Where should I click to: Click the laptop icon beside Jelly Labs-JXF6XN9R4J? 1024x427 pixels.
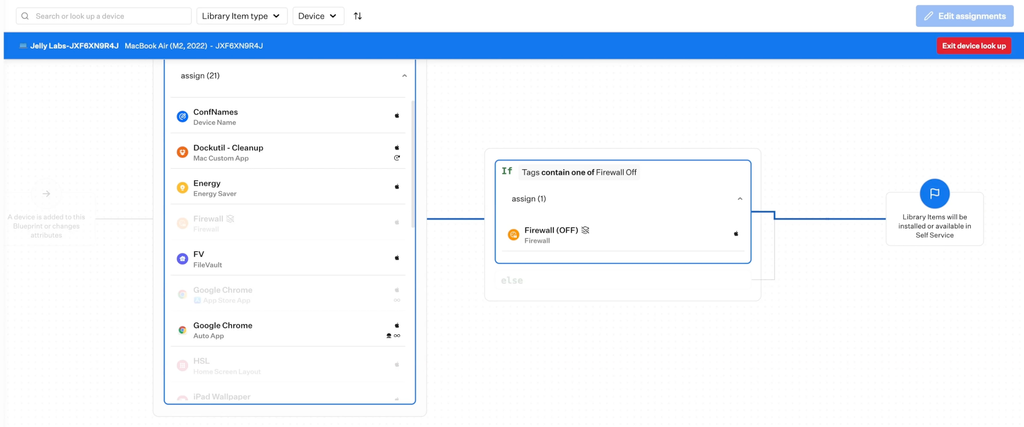[24, 46]
